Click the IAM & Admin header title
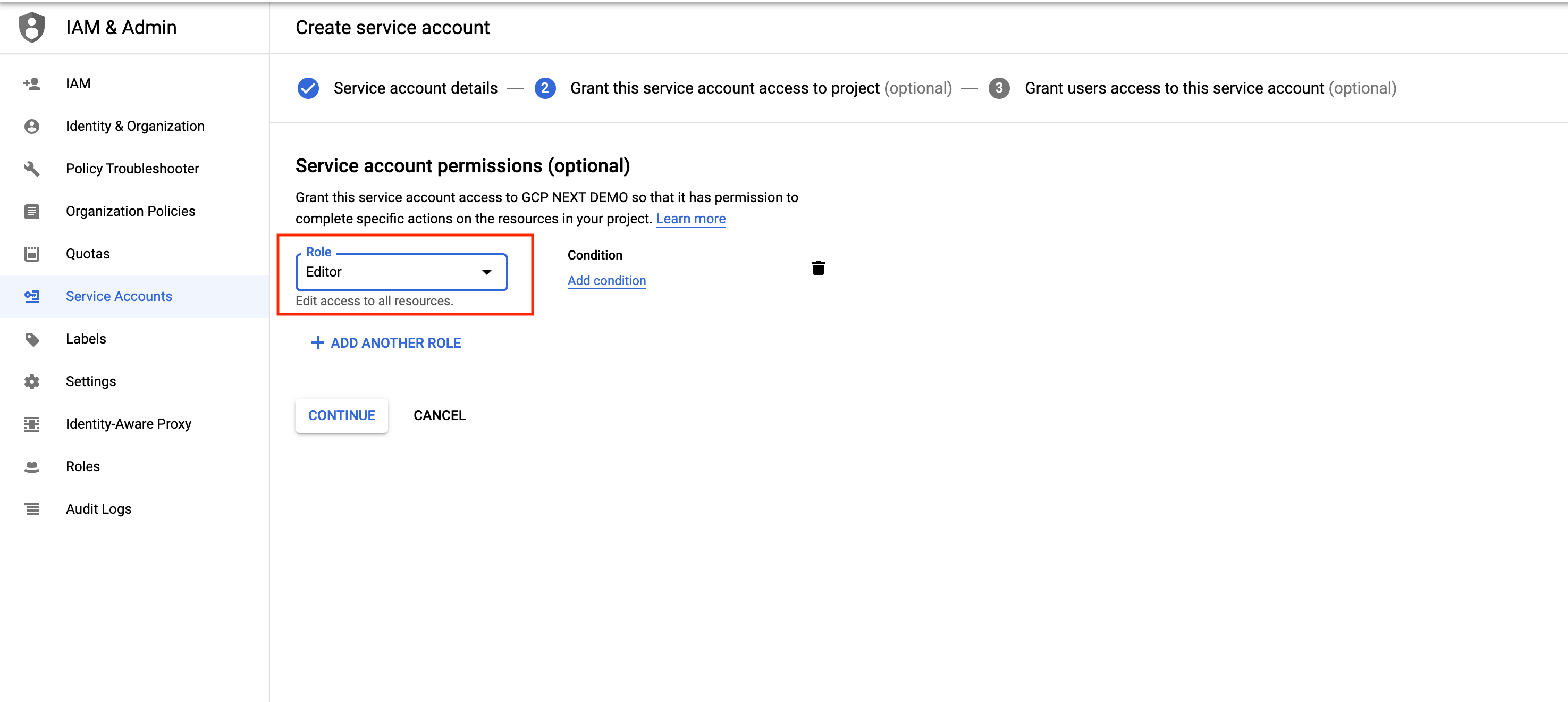 click(x=121, y=28)
